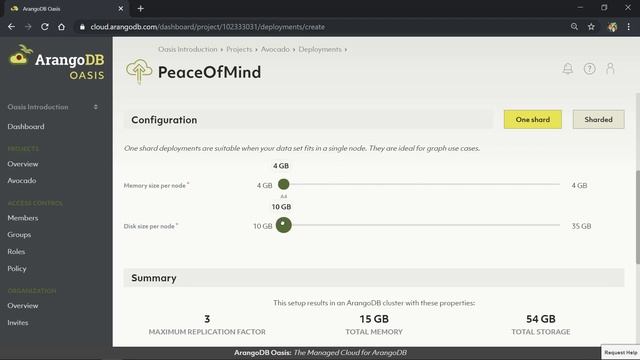Open a new browser tab

[140, 9]
